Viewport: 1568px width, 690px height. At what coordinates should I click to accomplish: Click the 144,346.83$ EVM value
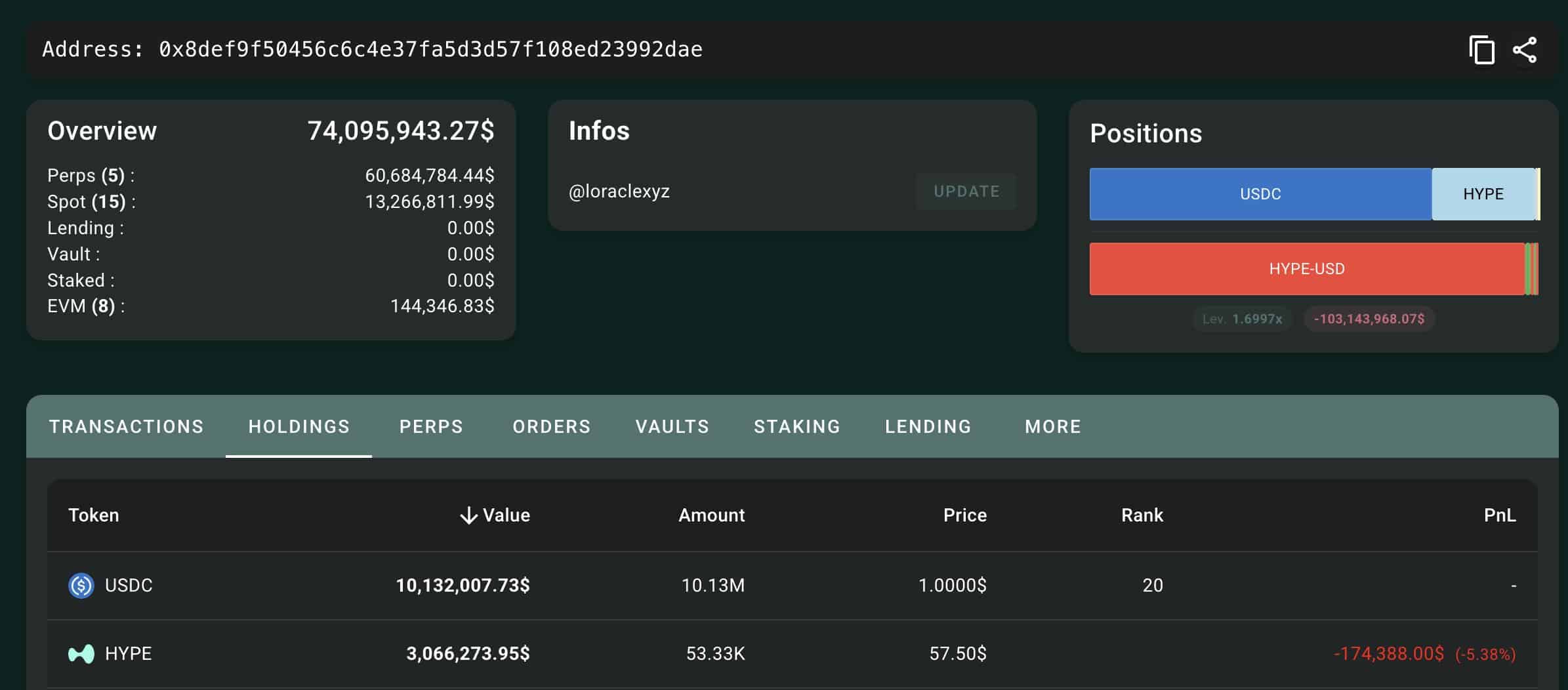442,306
